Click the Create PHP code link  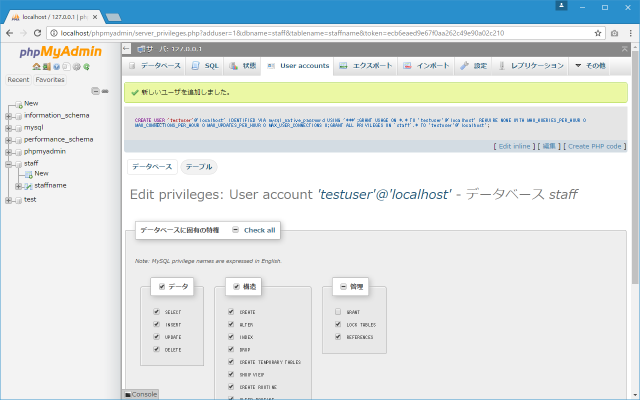pos(594,146)
